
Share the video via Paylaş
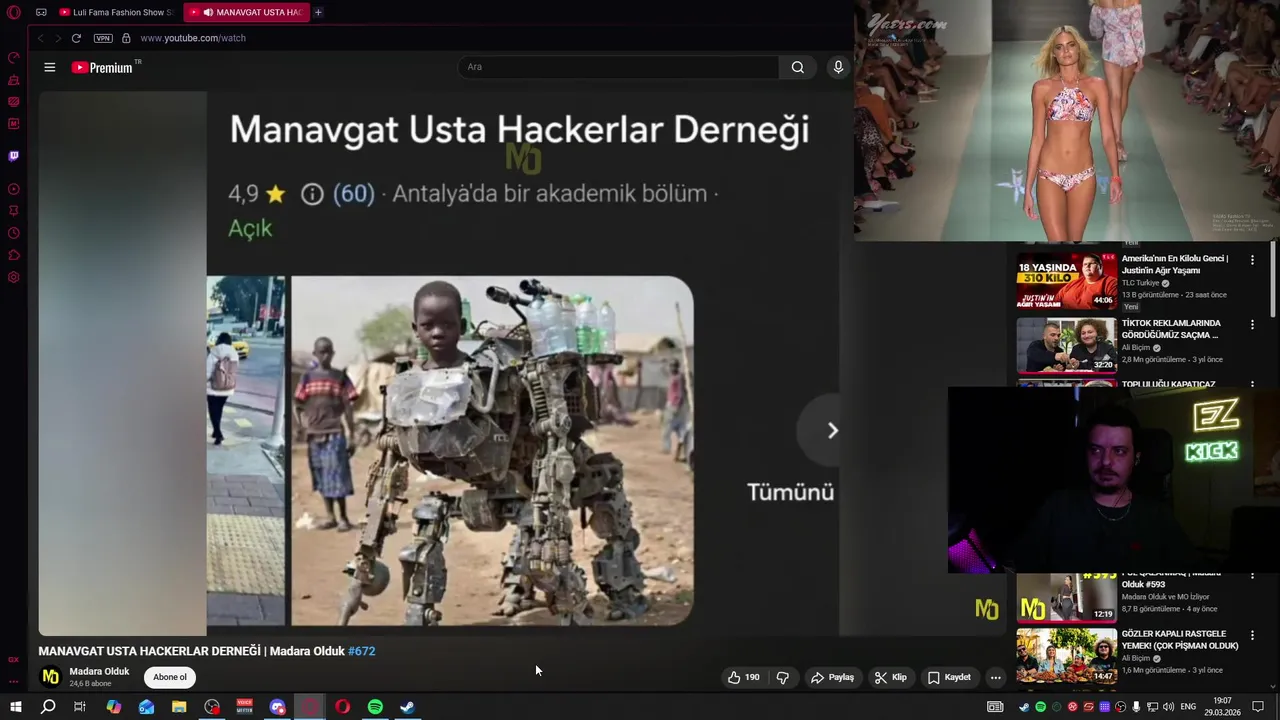pos(832,677)
